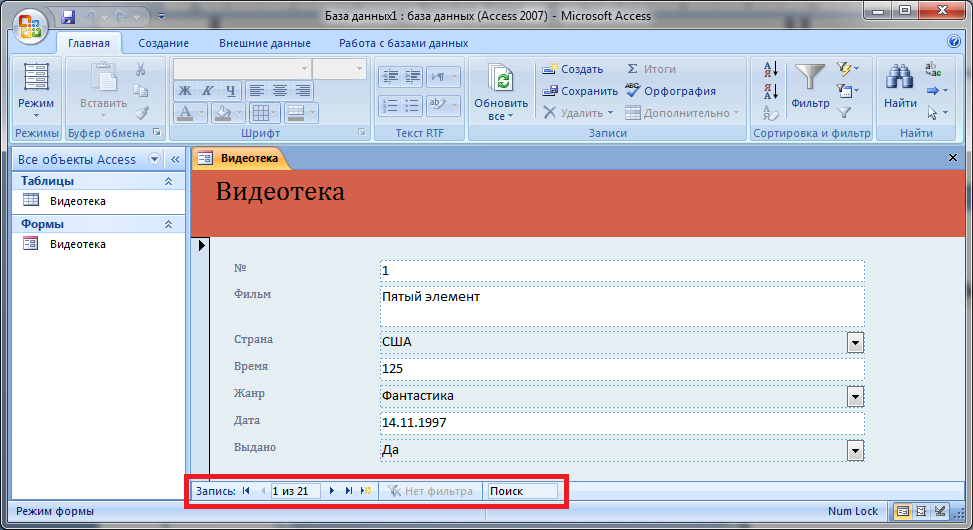Open the gridlines dropdown
The image size is (973, 530).
click(x=274, y=113)
